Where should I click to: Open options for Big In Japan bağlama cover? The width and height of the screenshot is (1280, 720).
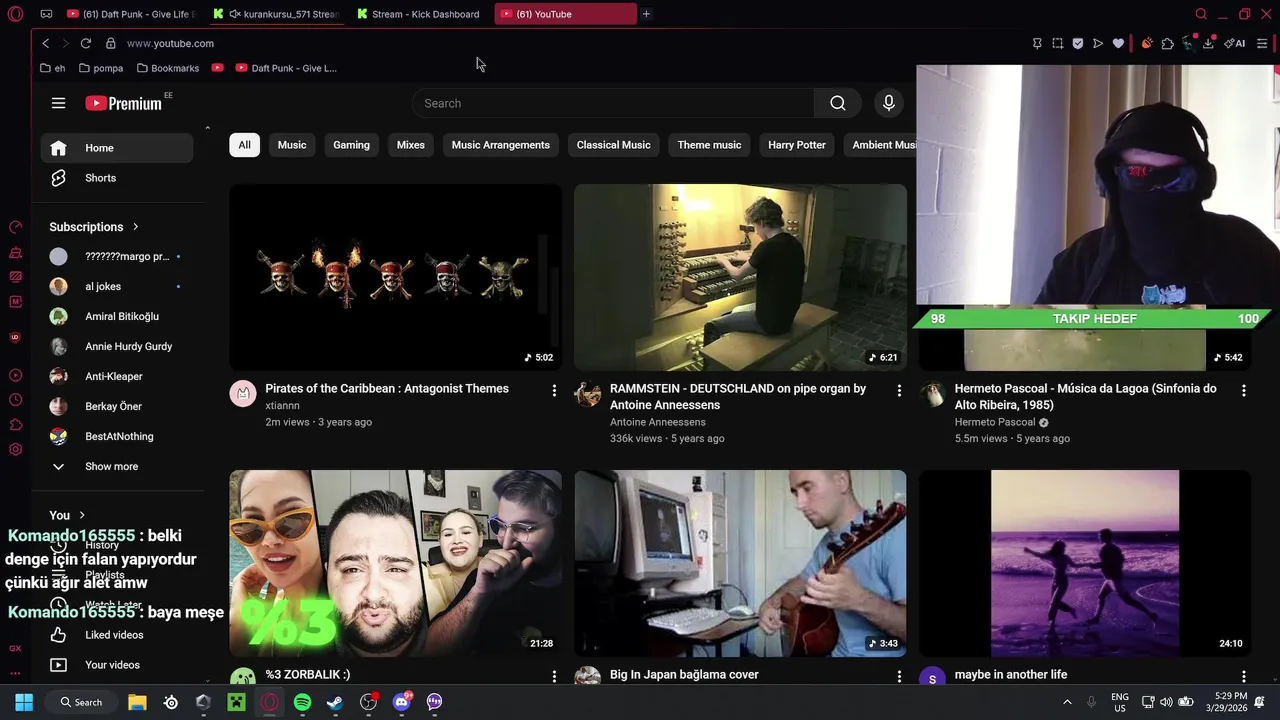click(x=899, y=677)
